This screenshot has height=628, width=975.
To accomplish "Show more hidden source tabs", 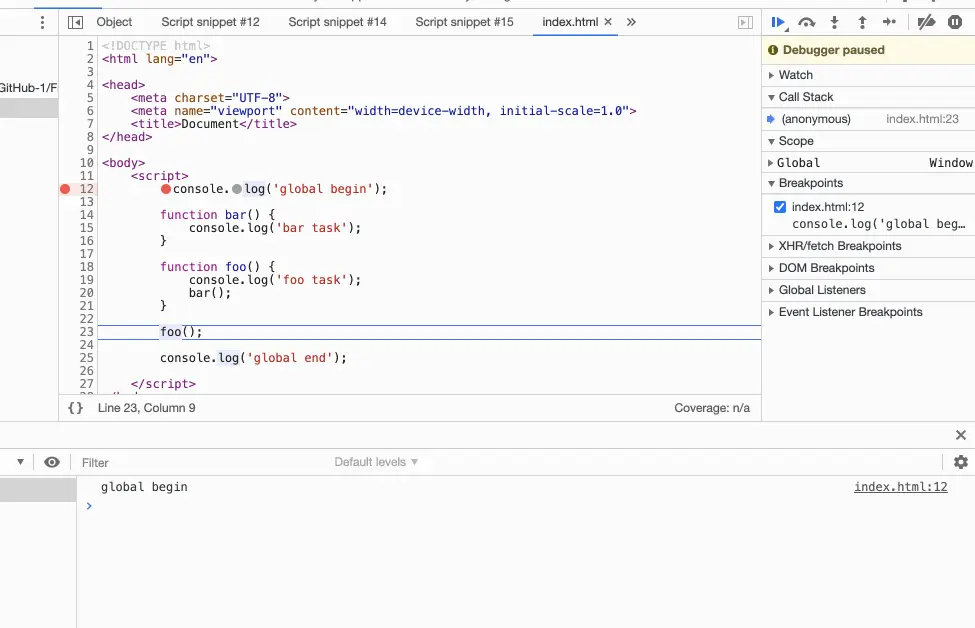I will 631,22.
